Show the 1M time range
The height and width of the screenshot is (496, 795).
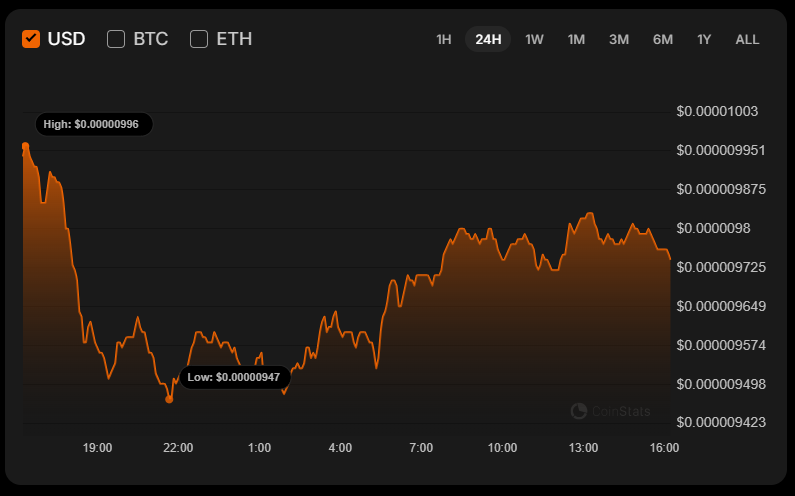(576, 40)
